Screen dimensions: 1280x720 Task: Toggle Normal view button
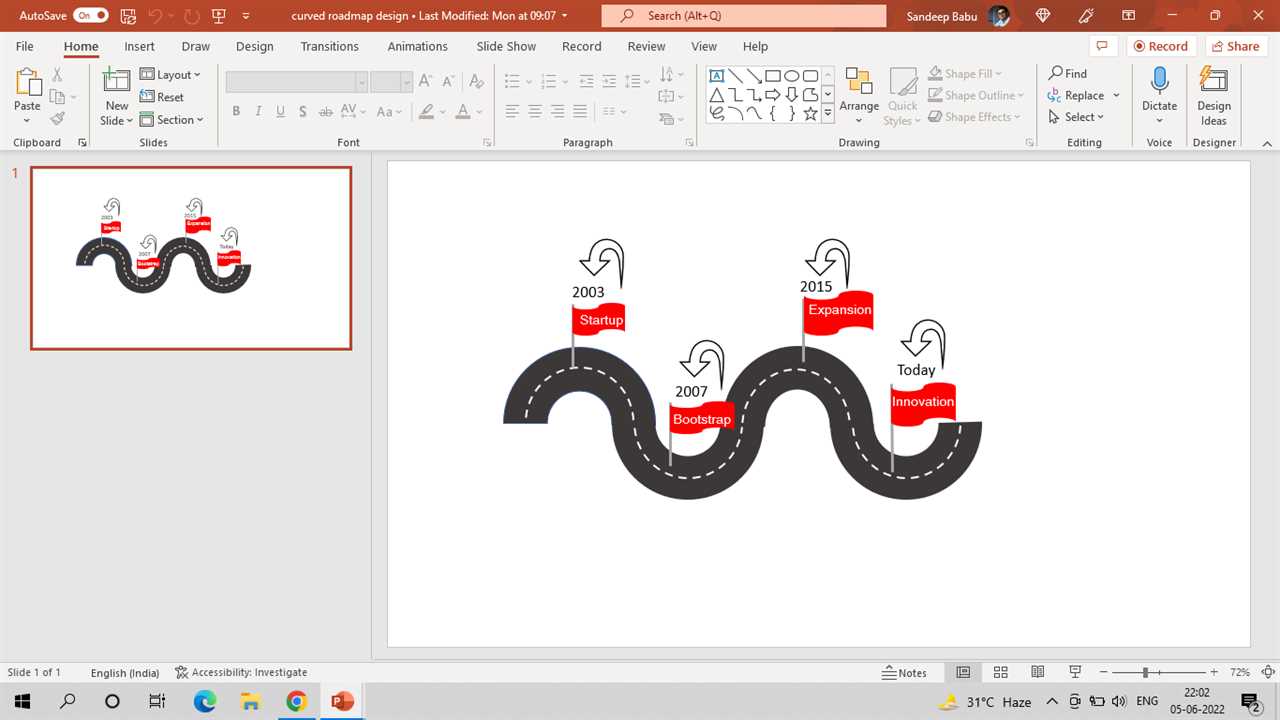[963, 673]
